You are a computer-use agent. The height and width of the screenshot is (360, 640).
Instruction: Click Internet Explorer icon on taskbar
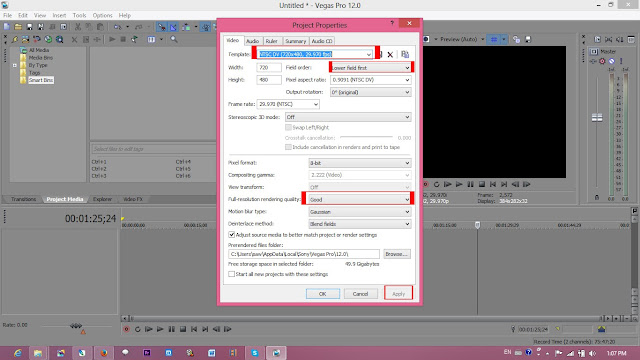click(x=17, y=353)
